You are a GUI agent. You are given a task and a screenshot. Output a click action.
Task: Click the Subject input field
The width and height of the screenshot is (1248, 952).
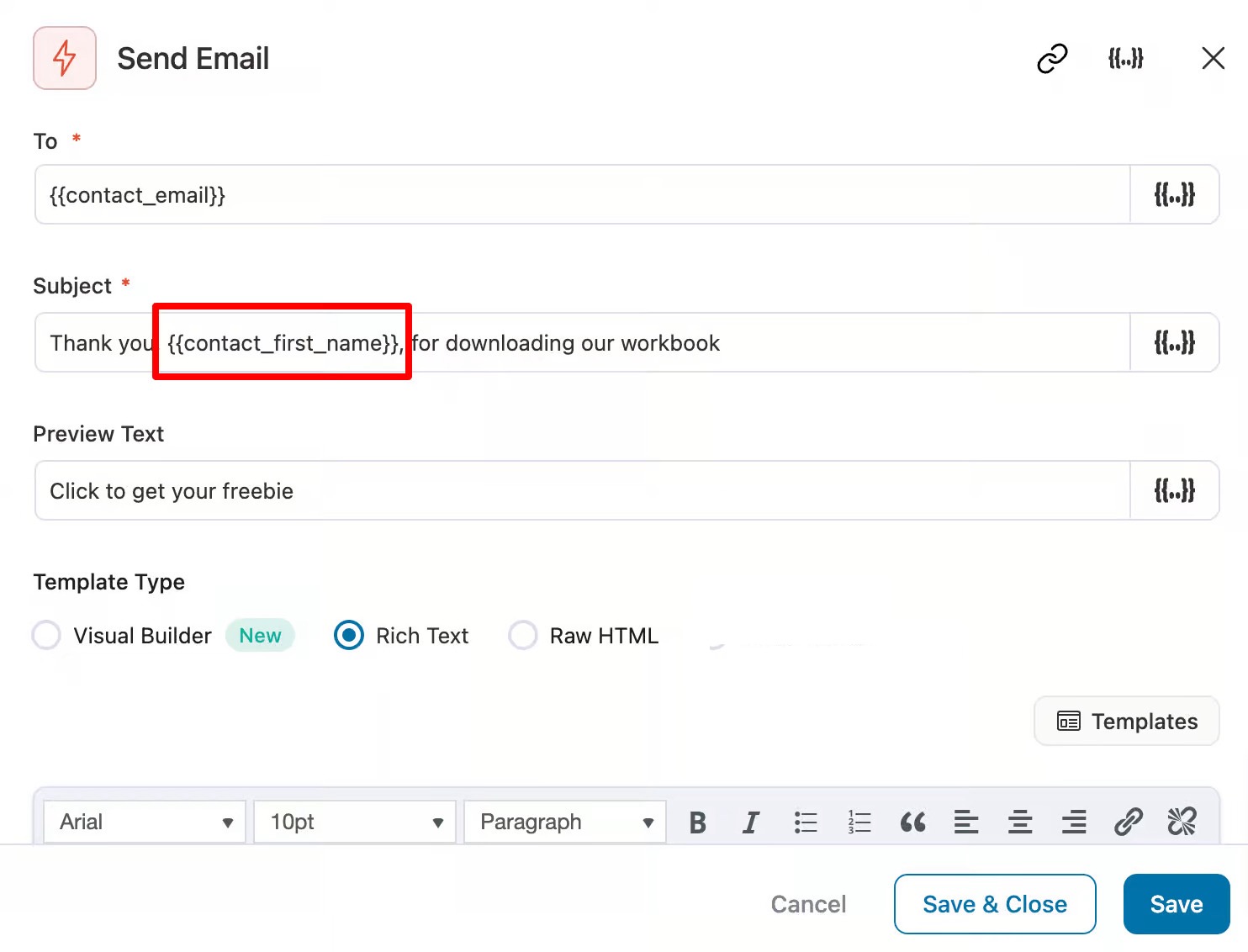point(582,343)
